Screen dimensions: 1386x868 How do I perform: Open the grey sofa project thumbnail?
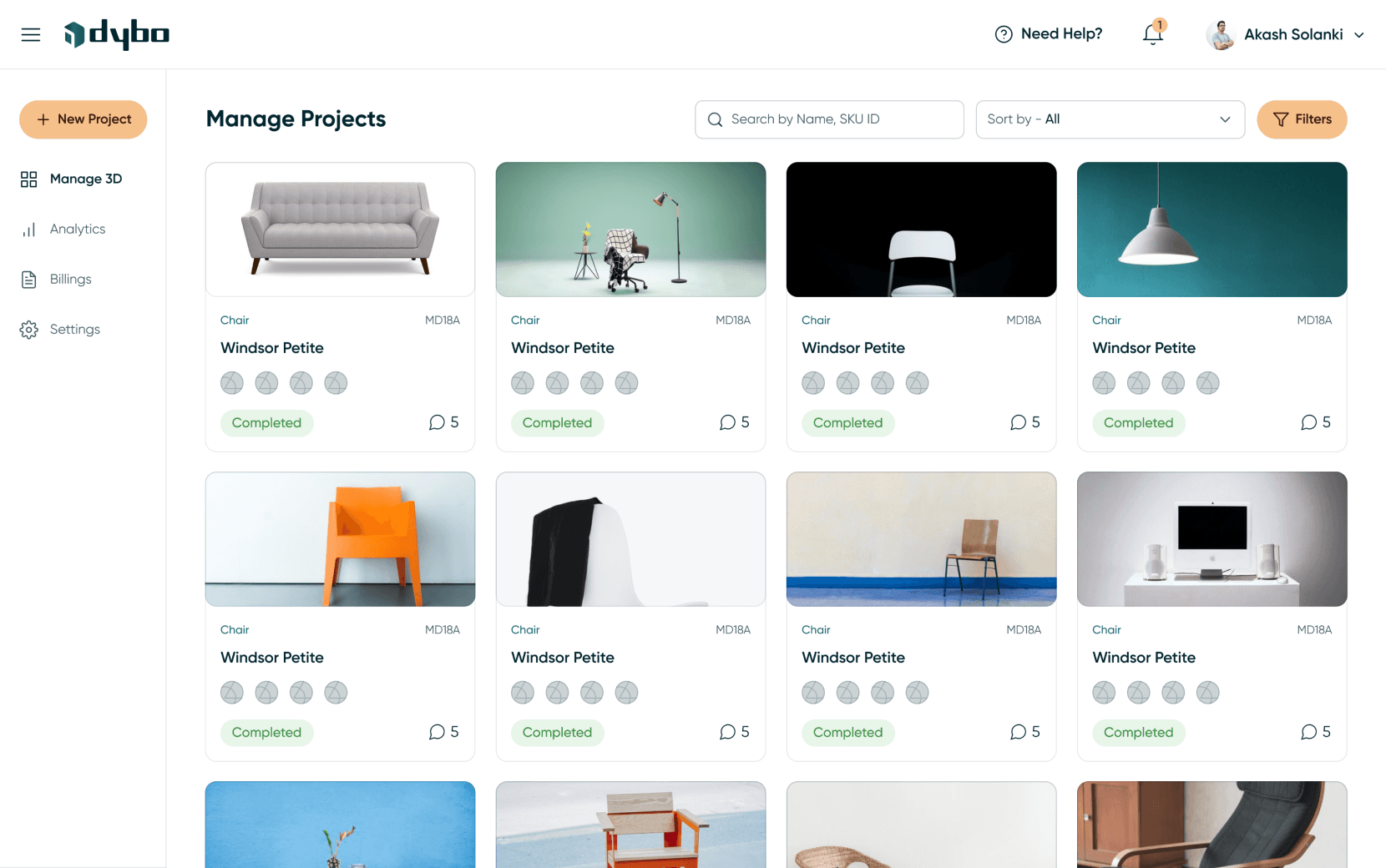click(340, 230)
